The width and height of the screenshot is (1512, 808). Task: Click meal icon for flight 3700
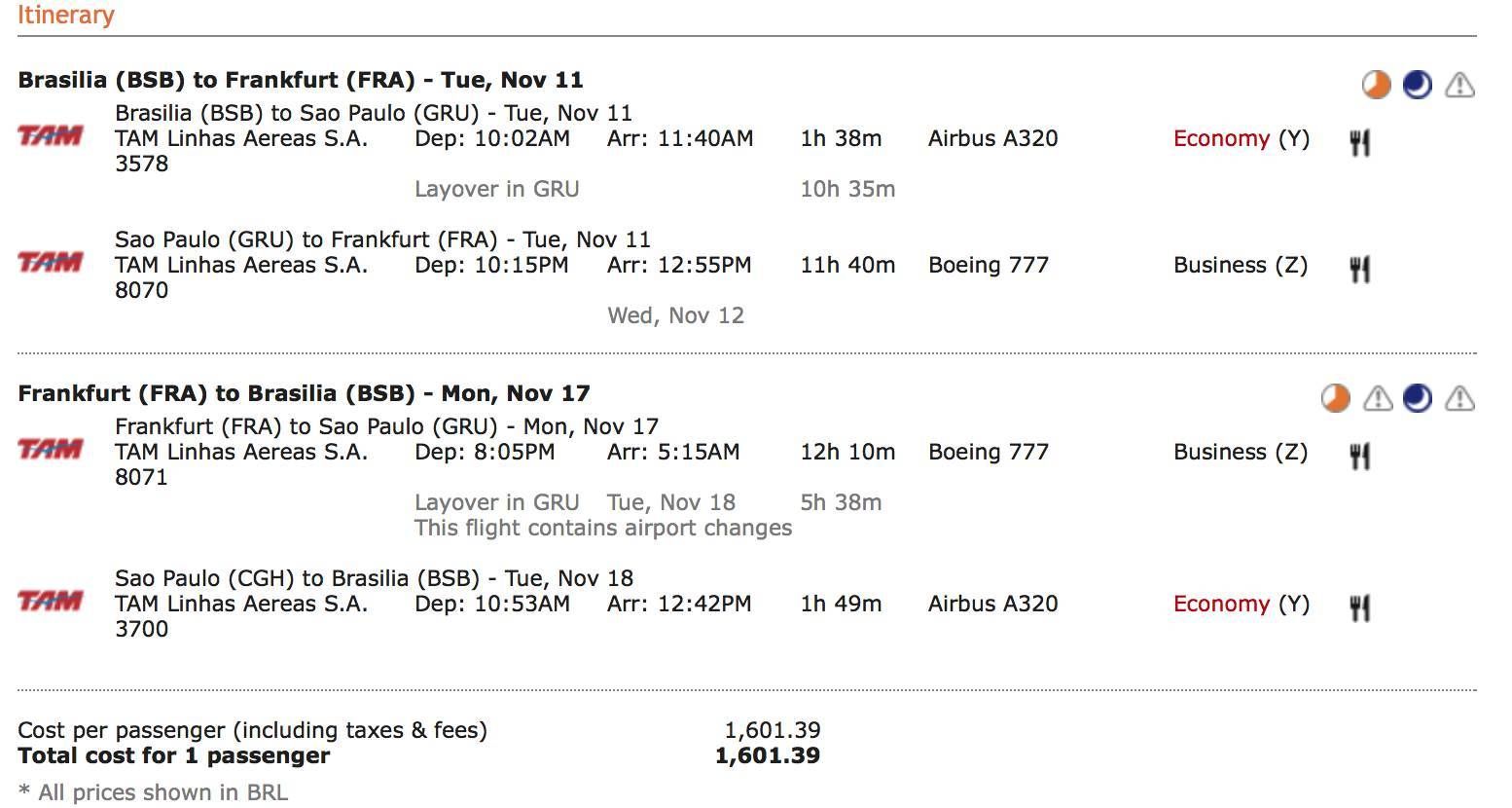(x=1360, y=608)
